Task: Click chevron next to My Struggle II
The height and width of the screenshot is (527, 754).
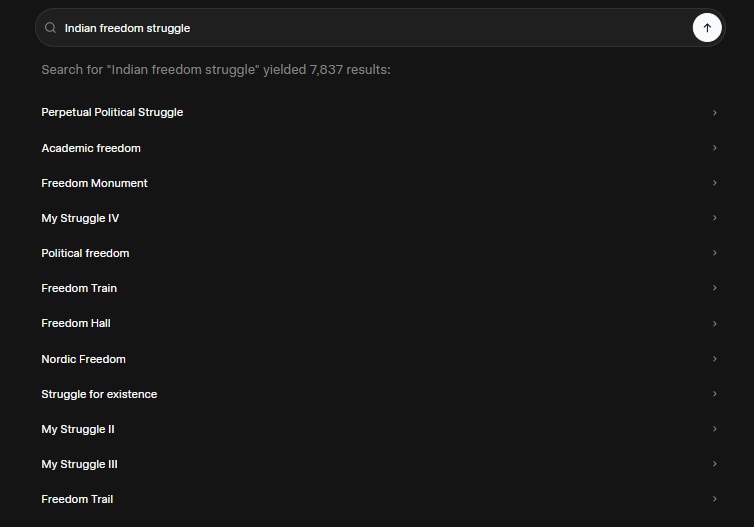Action: click(x=714, y=429)
